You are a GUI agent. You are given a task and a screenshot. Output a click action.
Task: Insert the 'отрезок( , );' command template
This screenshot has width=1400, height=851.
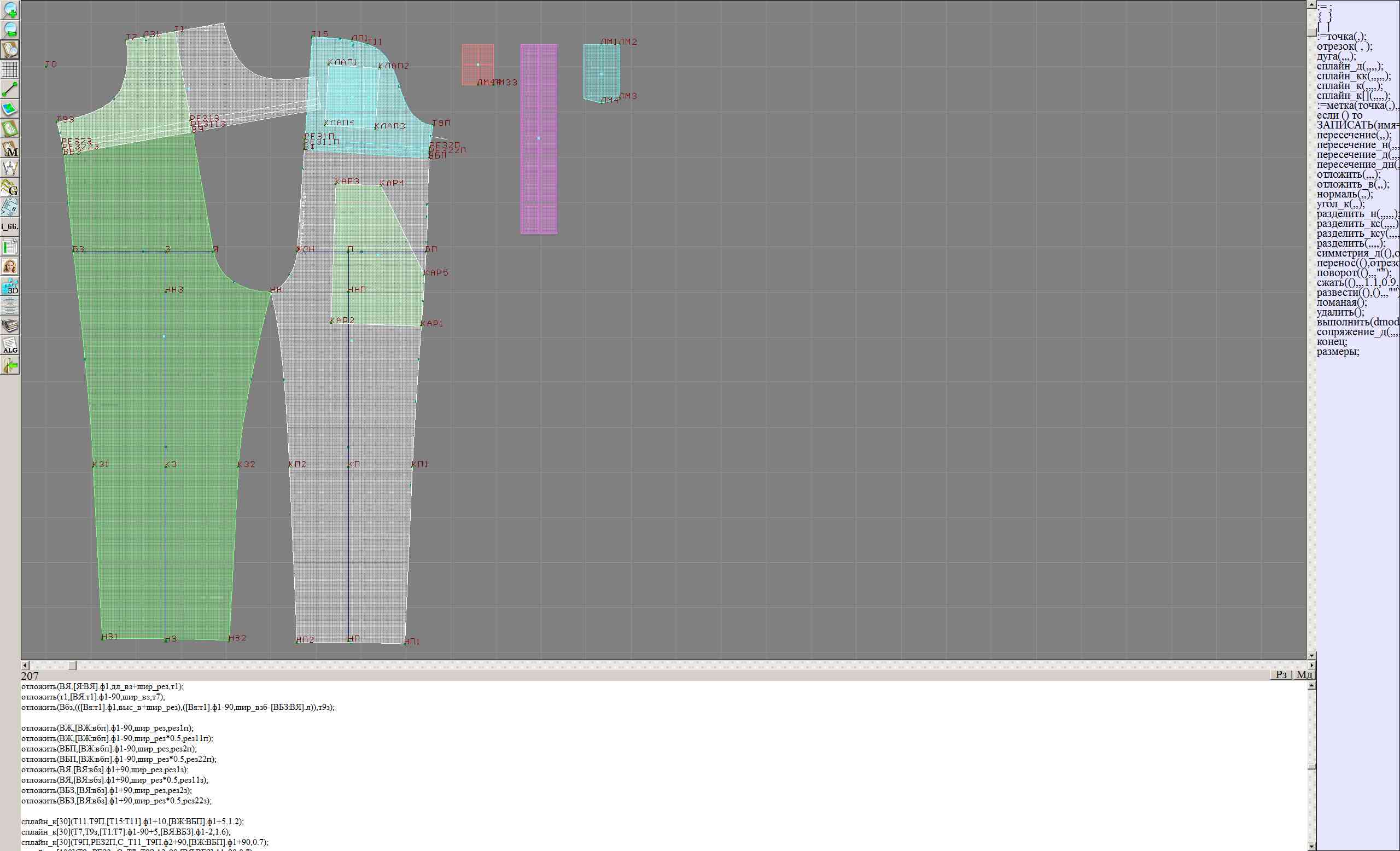[1344, 46]
